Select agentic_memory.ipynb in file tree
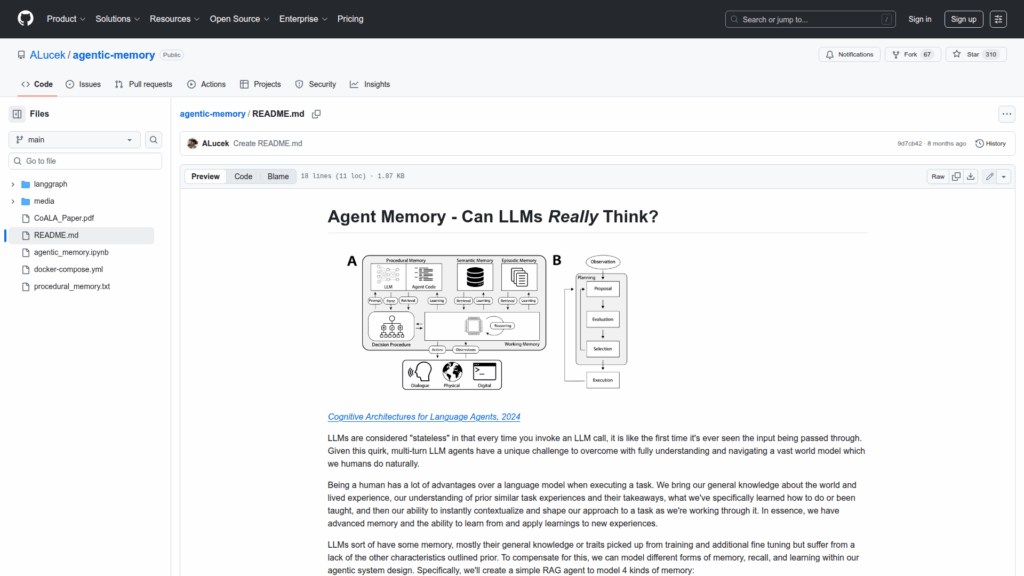 tap(71, 252)
